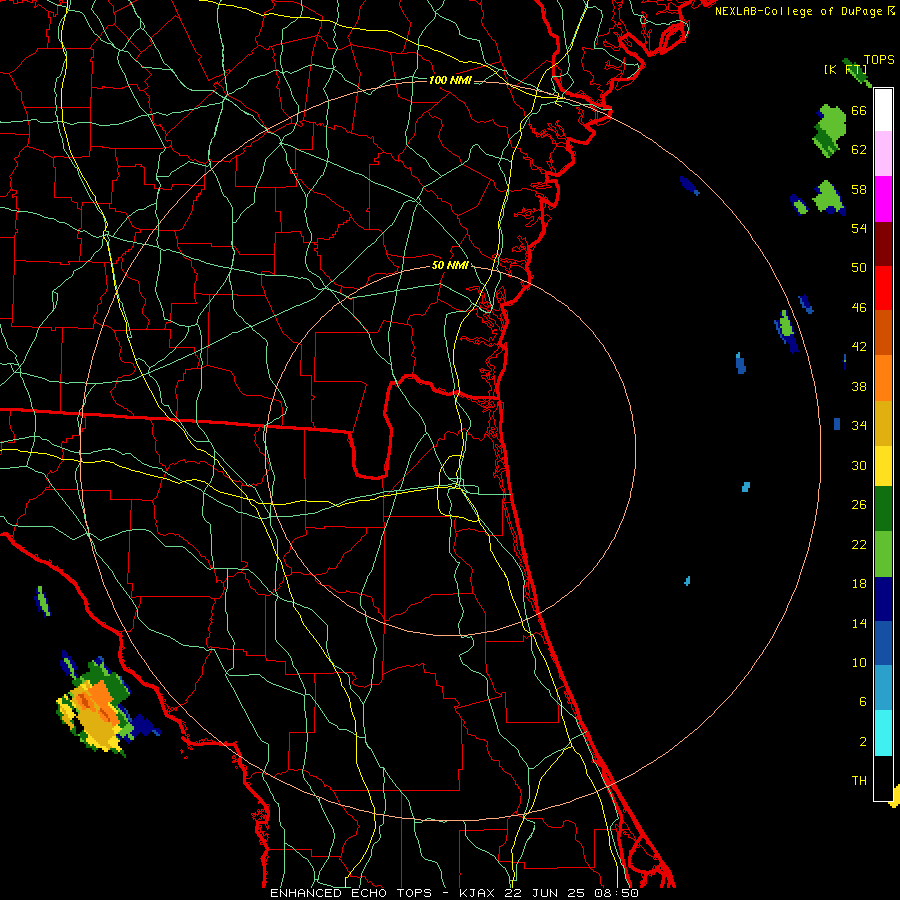Click the gold legend swatch
Image resolution: width=900 pixels, height=900 pixels.
883,422
